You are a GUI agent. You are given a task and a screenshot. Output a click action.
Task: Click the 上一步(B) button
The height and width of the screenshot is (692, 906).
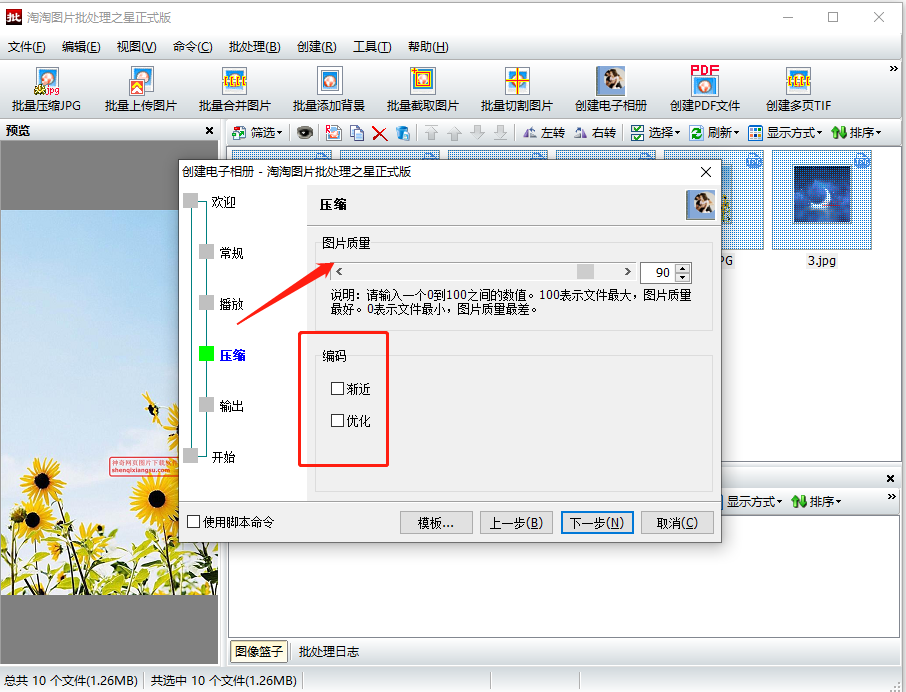coord(517,523)
